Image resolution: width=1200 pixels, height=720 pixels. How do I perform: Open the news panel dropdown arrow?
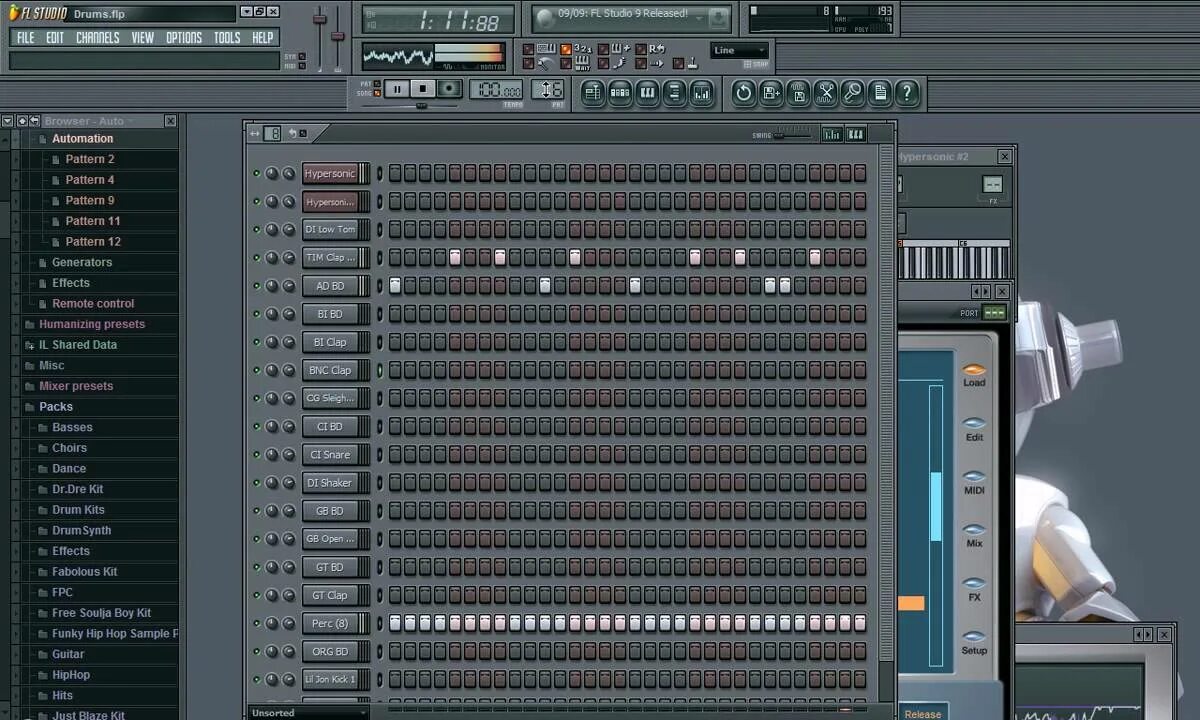click(699, 18)
